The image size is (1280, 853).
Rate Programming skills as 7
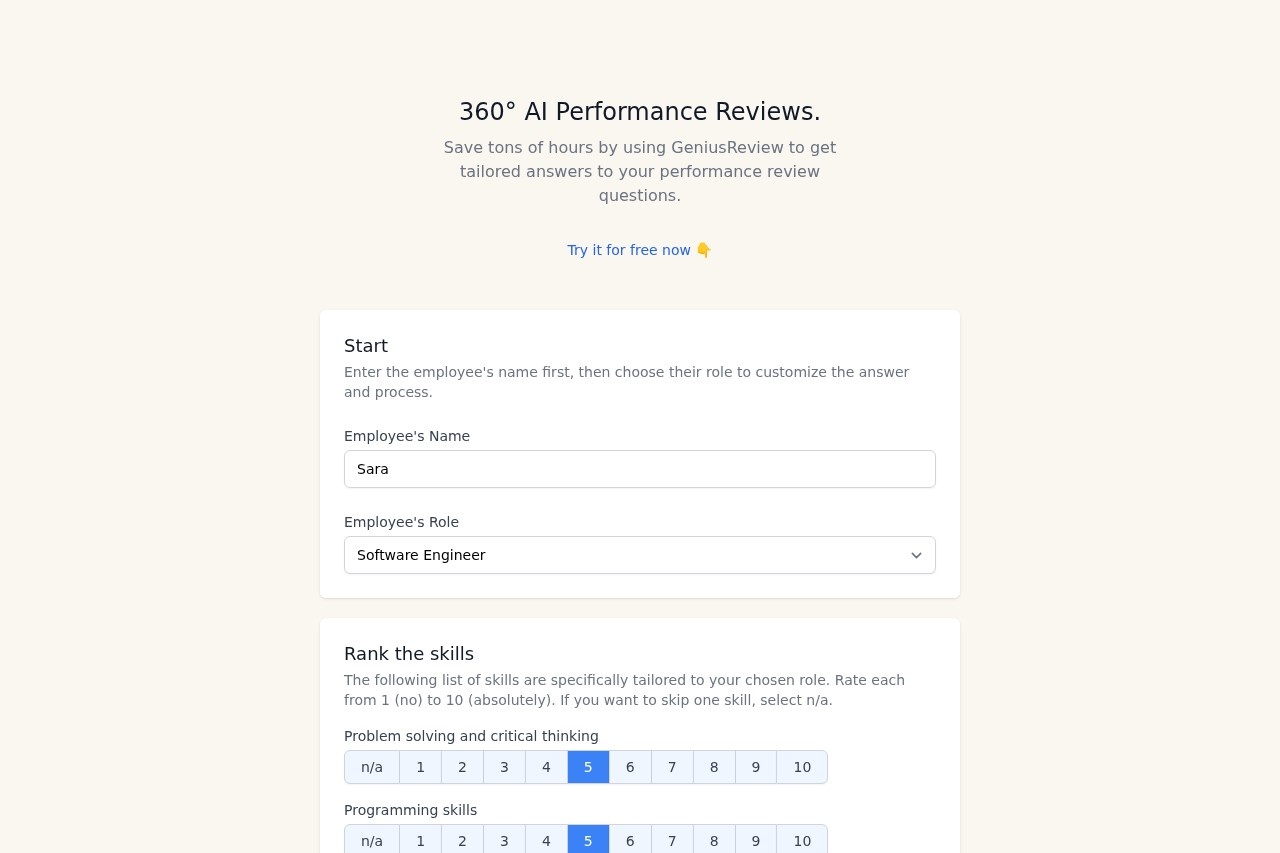(x=671, y=841)
